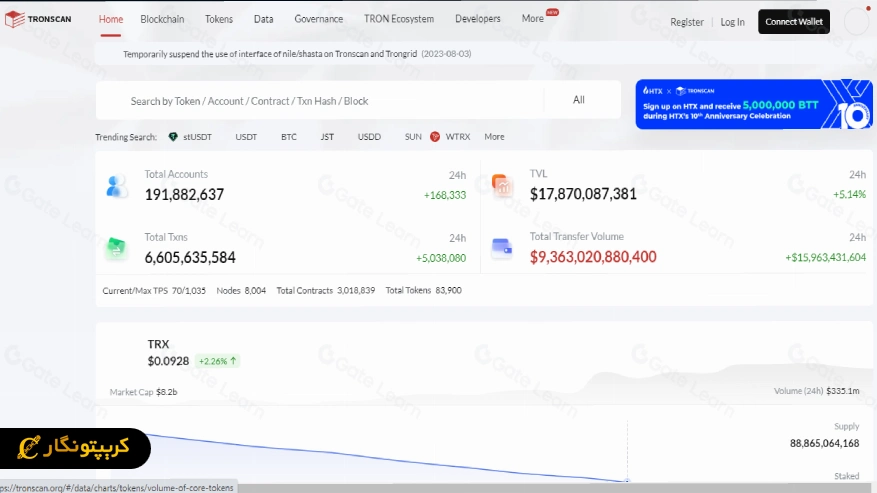The image size is (877, 493).
Task: Click Total Txns value 6,605,635,584
Action: (x=190, y=257)
